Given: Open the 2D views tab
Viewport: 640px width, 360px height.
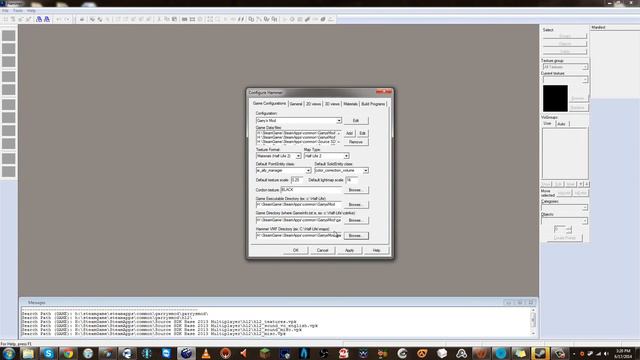Looking at the screenshot, I should (313, 104).
